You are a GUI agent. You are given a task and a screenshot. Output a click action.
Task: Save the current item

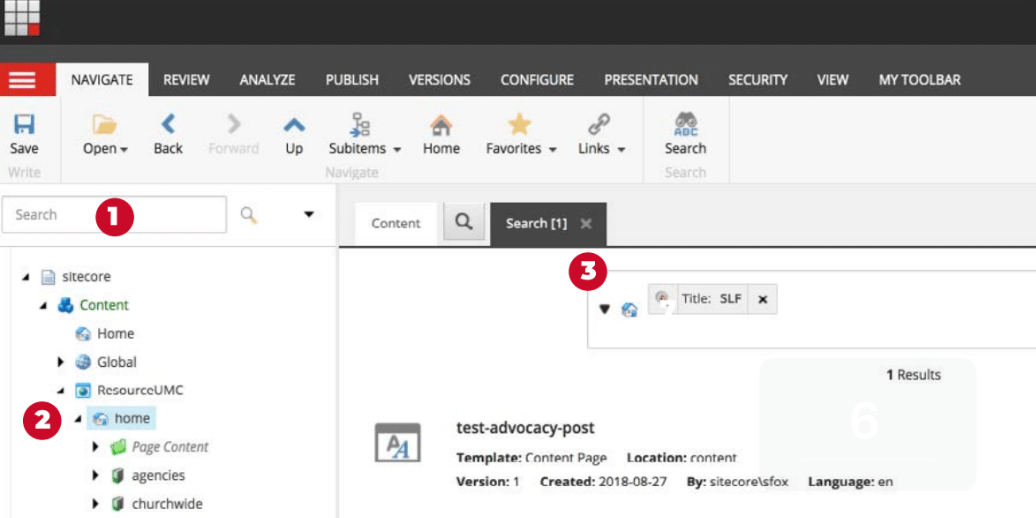[x=24, y=126]
